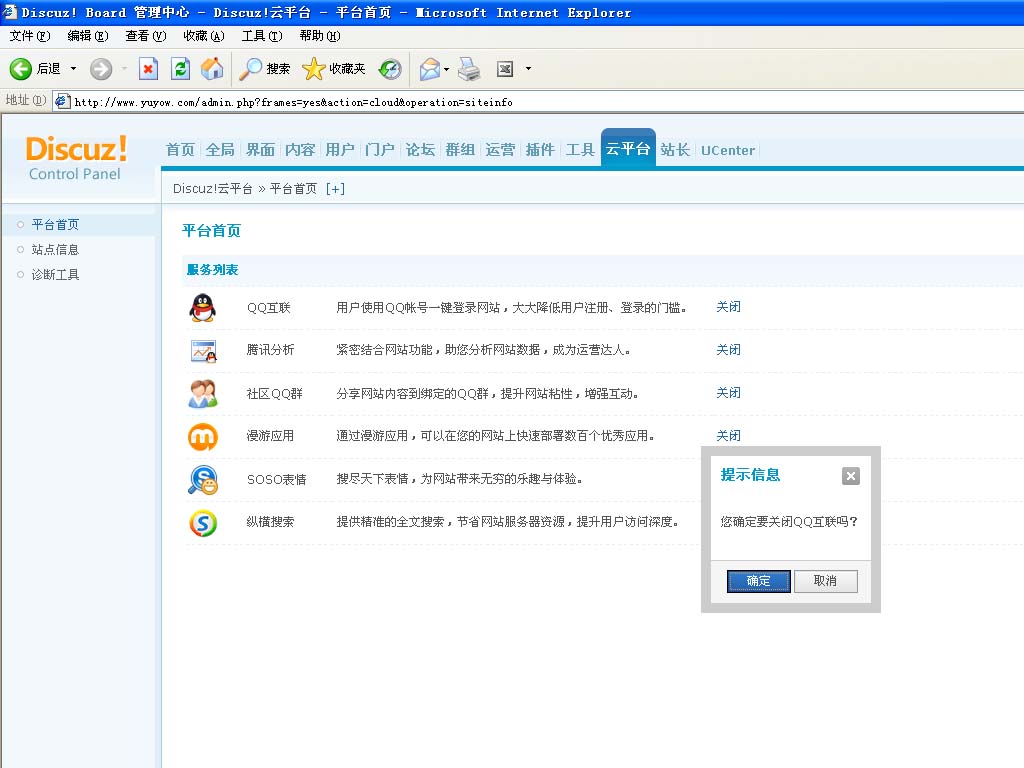
Task: Open the Mail button dropdown arrow
Action: pyautogui.click(x=447, y=69)
